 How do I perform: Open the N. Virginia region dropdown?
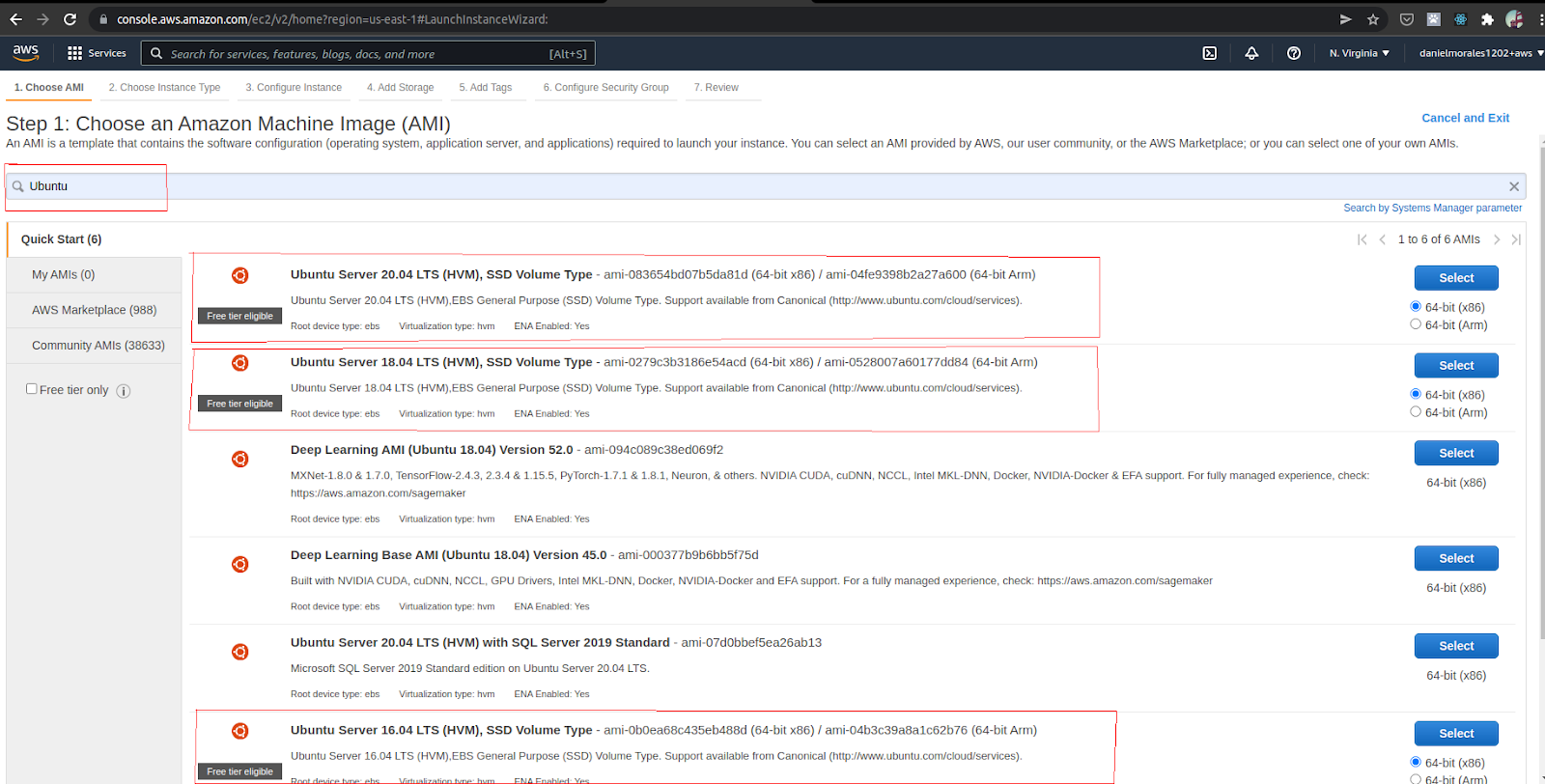(1359, 53)
